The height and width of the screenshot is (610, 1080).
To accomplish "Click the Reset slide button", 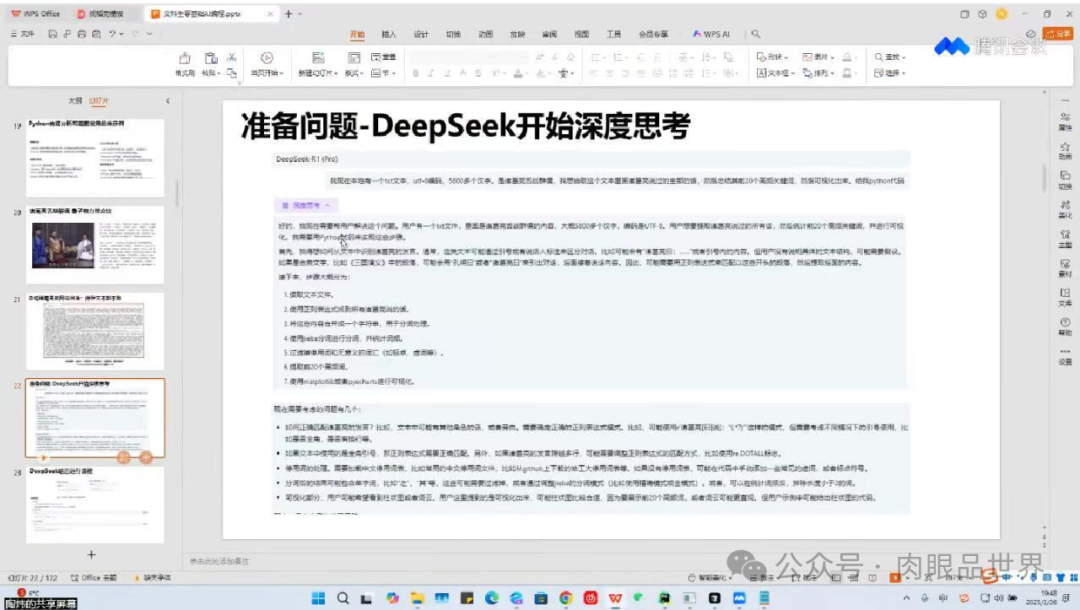I will tap(384, 57).
